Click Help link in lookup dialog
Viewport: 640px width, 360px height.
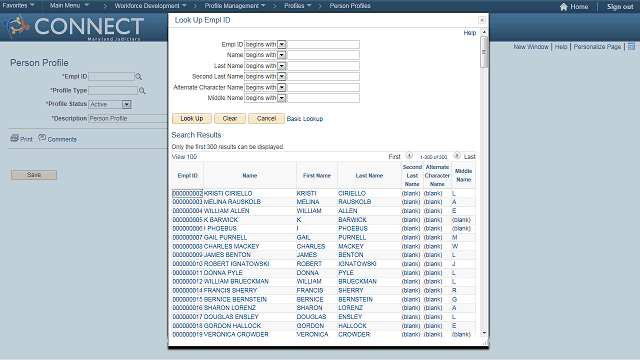point(469,33)
